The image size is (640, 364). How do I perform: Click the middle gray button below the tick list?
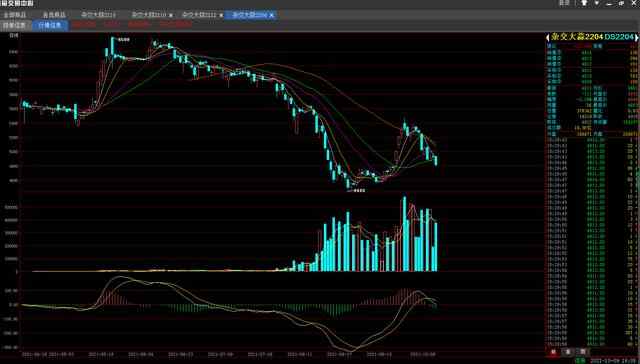click(x=568, y=352)
